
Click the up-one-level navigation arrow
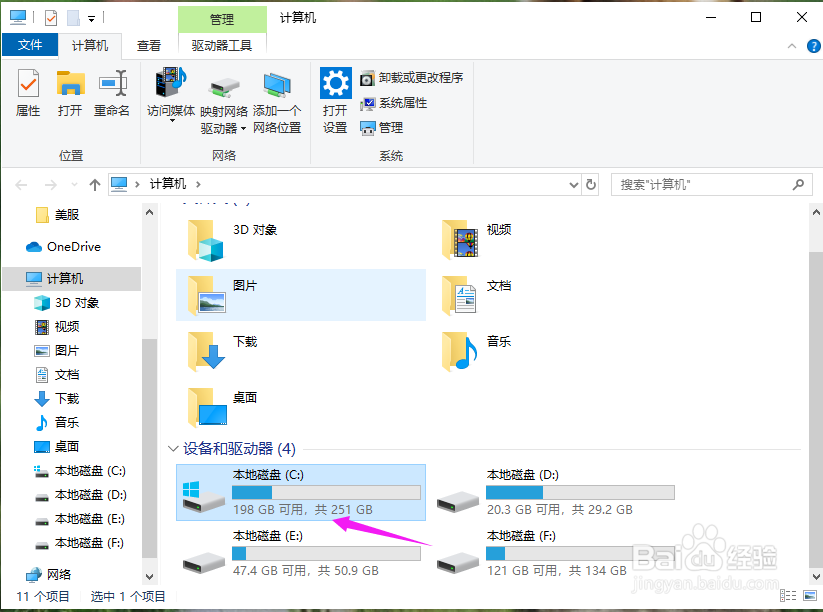pos(95,183)
